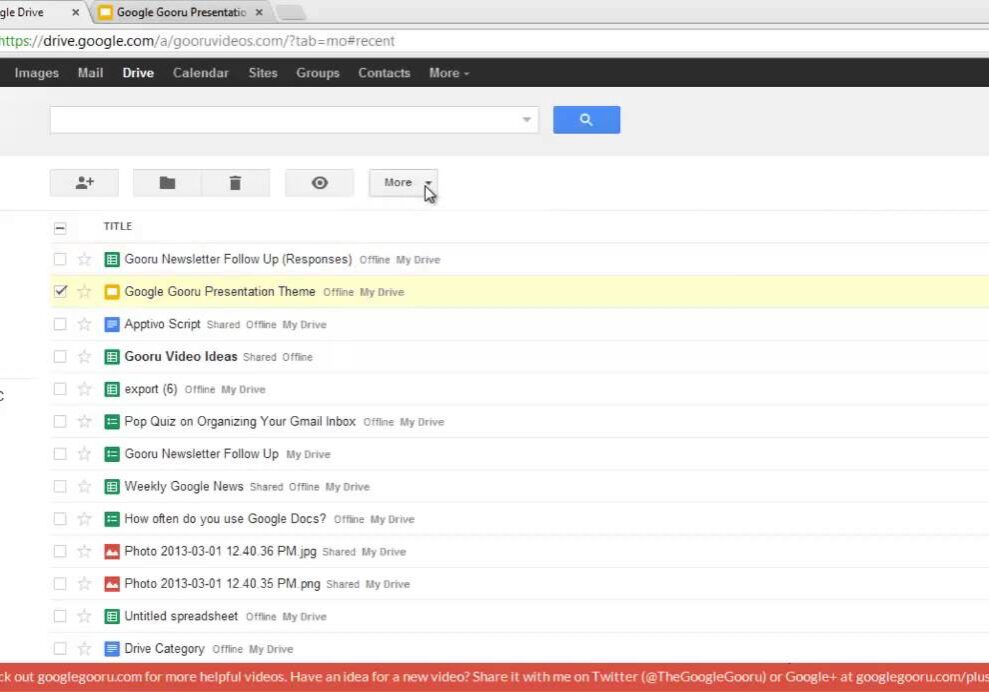989x692 pixels.
Task: Switch to the Google Drive browser tab
Action: pyautogui.click(x=39, y=12)
